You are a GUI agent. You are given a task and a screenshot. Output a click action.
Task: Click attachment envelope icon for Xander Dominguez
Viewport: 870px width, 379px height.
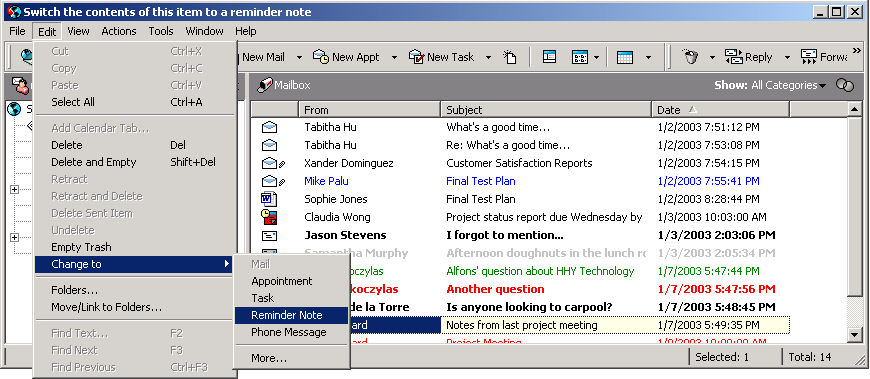[x=272, y=163]
